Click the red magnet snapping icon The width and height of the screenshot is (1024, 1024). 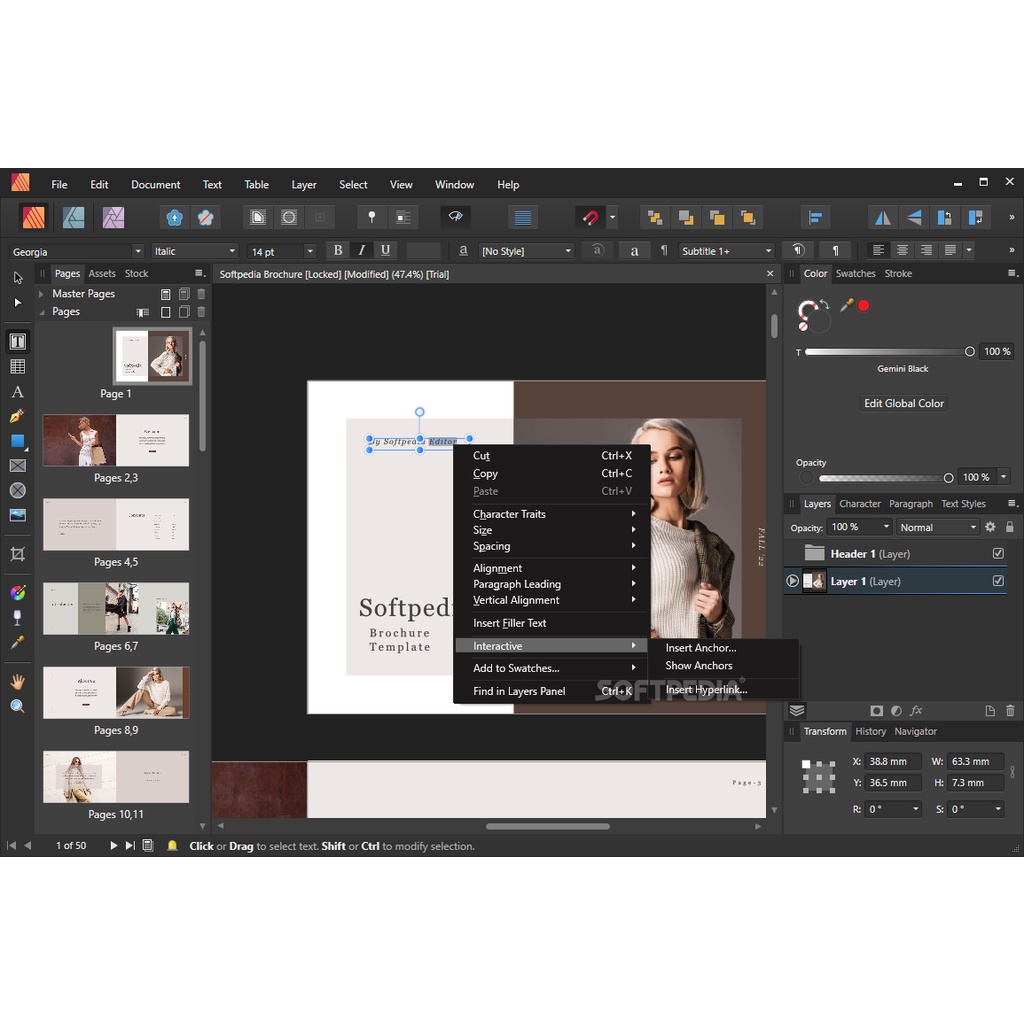(591, 217)
